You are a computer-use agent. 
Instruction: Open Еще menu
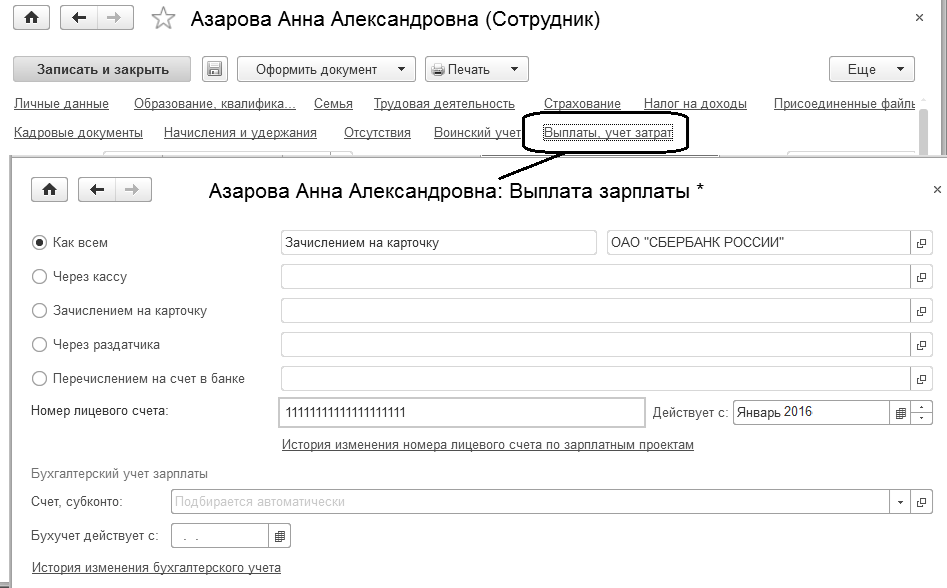pyautogui.click(x=872, y=69)
